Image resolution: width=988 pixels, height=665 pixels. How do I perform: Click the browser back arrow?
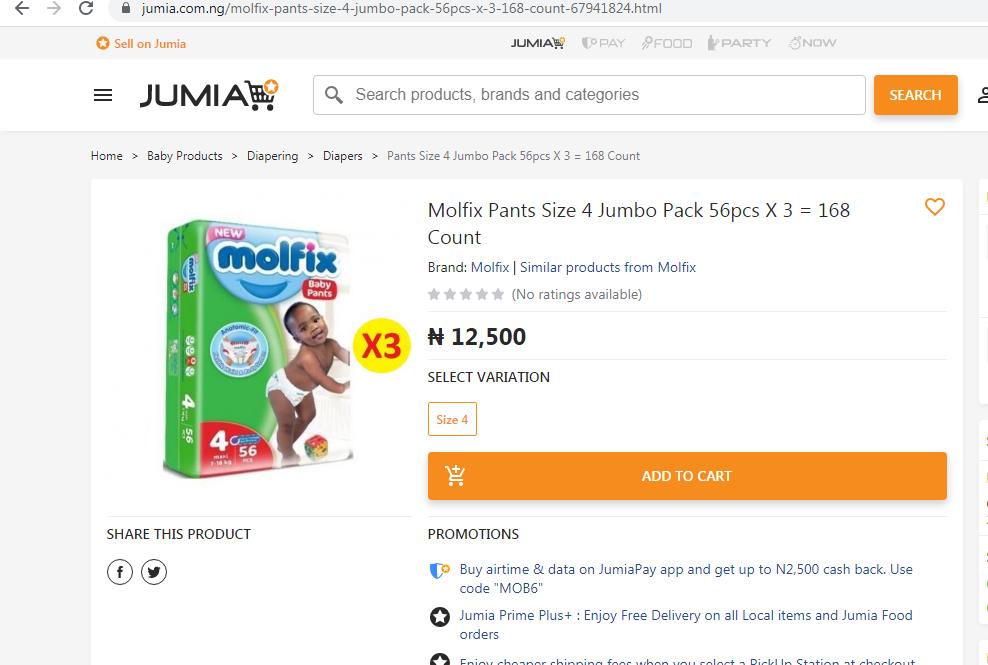(22, 9)
